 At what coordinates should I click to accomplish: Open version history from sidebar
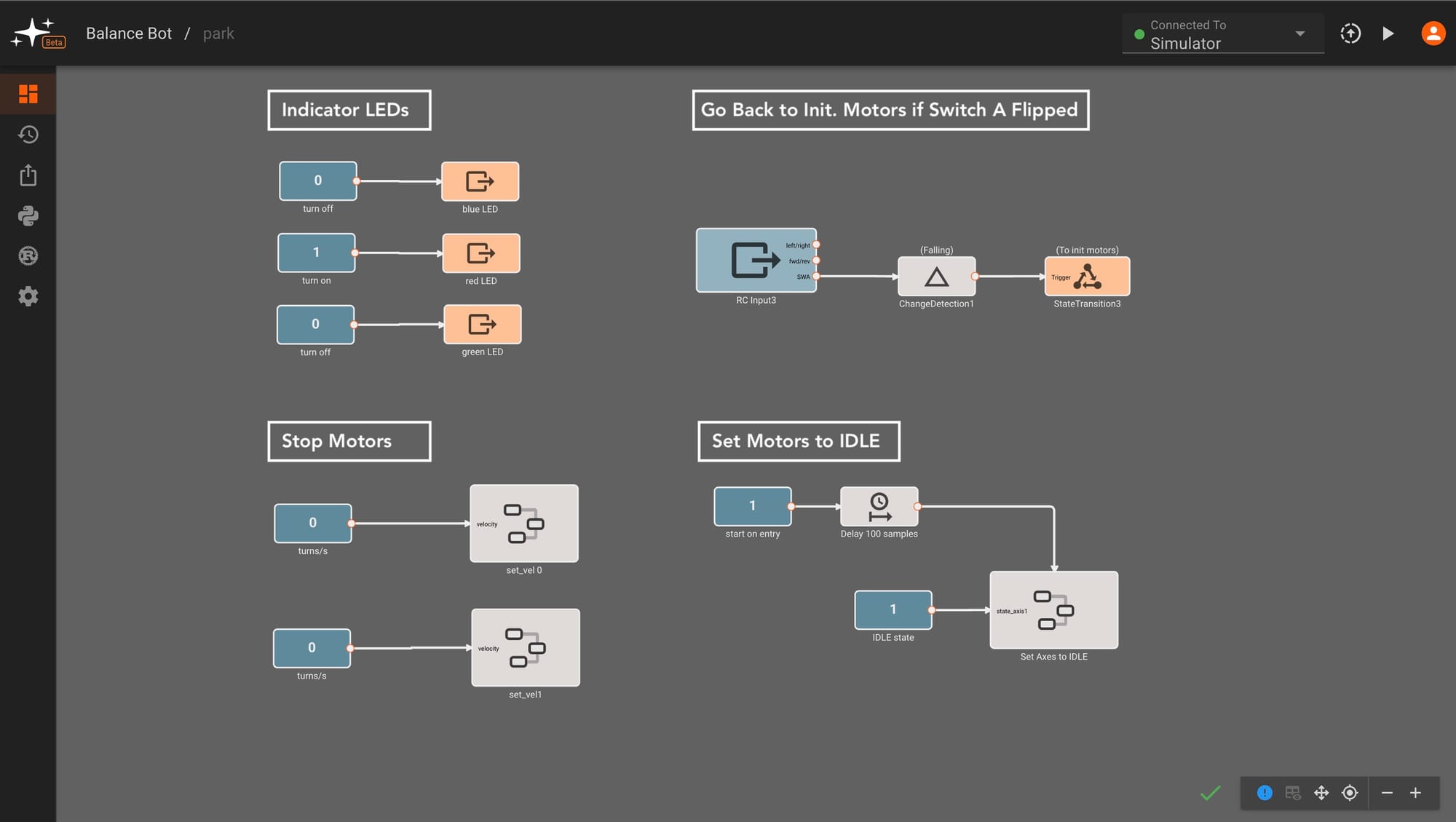[28, 135]
